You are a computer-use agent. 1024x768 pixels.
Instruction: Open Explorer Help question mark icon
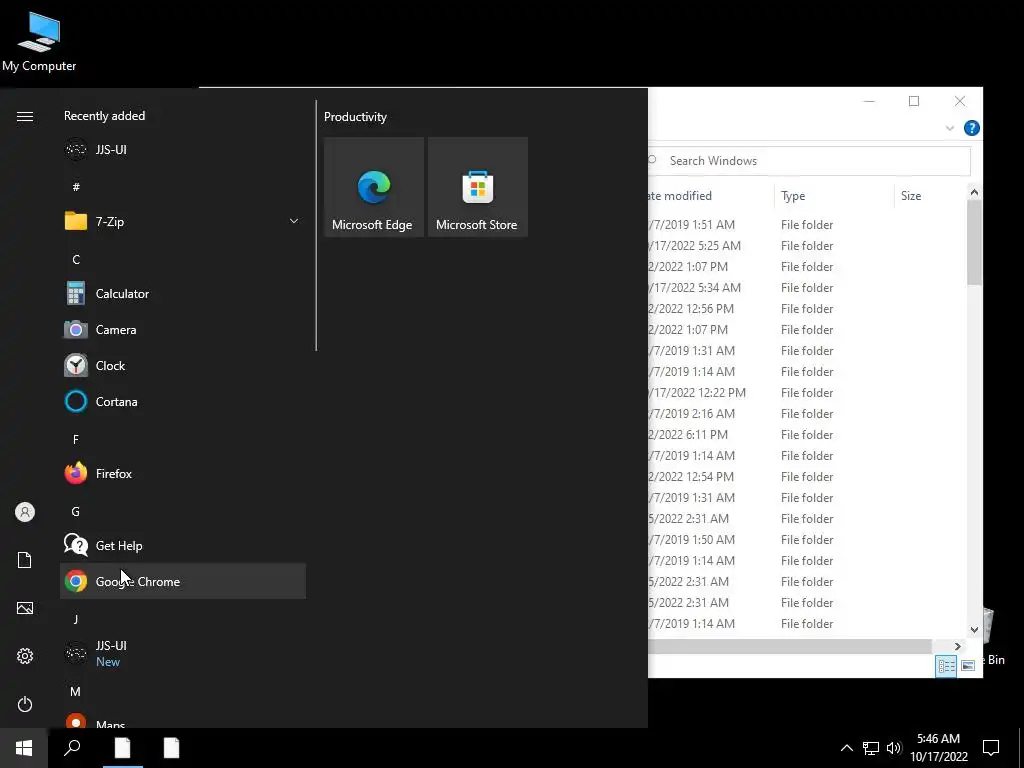971,128
